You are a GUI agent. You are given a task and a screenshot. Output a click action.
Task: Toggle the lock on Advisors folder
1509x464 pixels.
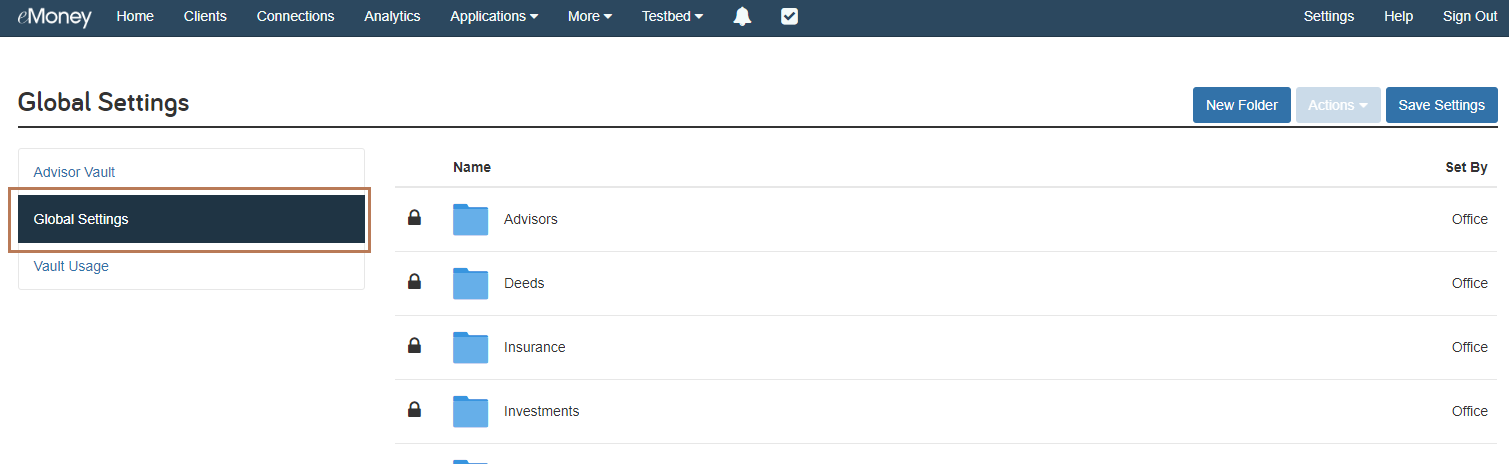[414, 218]
